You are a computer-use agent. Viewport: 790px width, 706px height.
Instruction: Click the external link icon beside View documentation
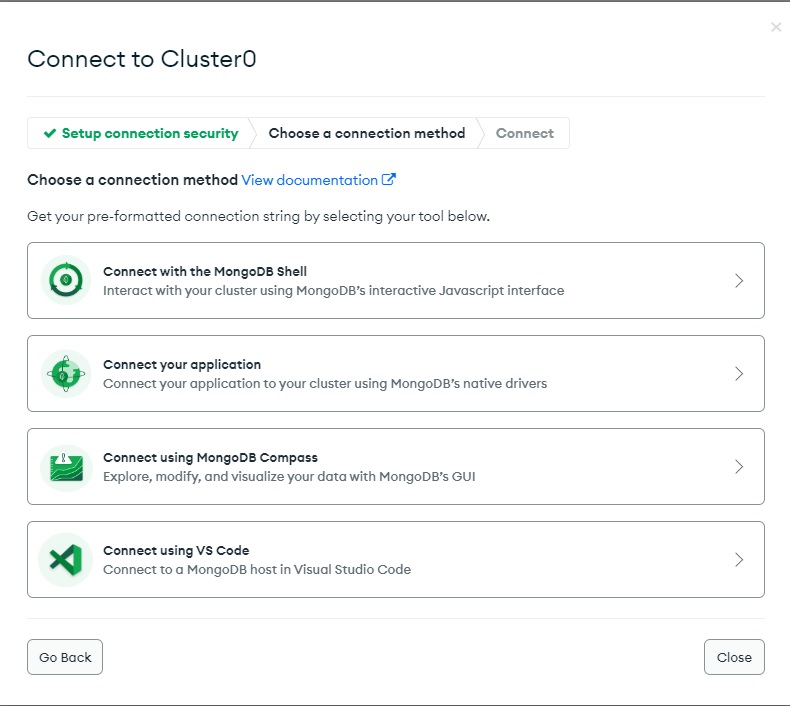[x=389, y=180]
